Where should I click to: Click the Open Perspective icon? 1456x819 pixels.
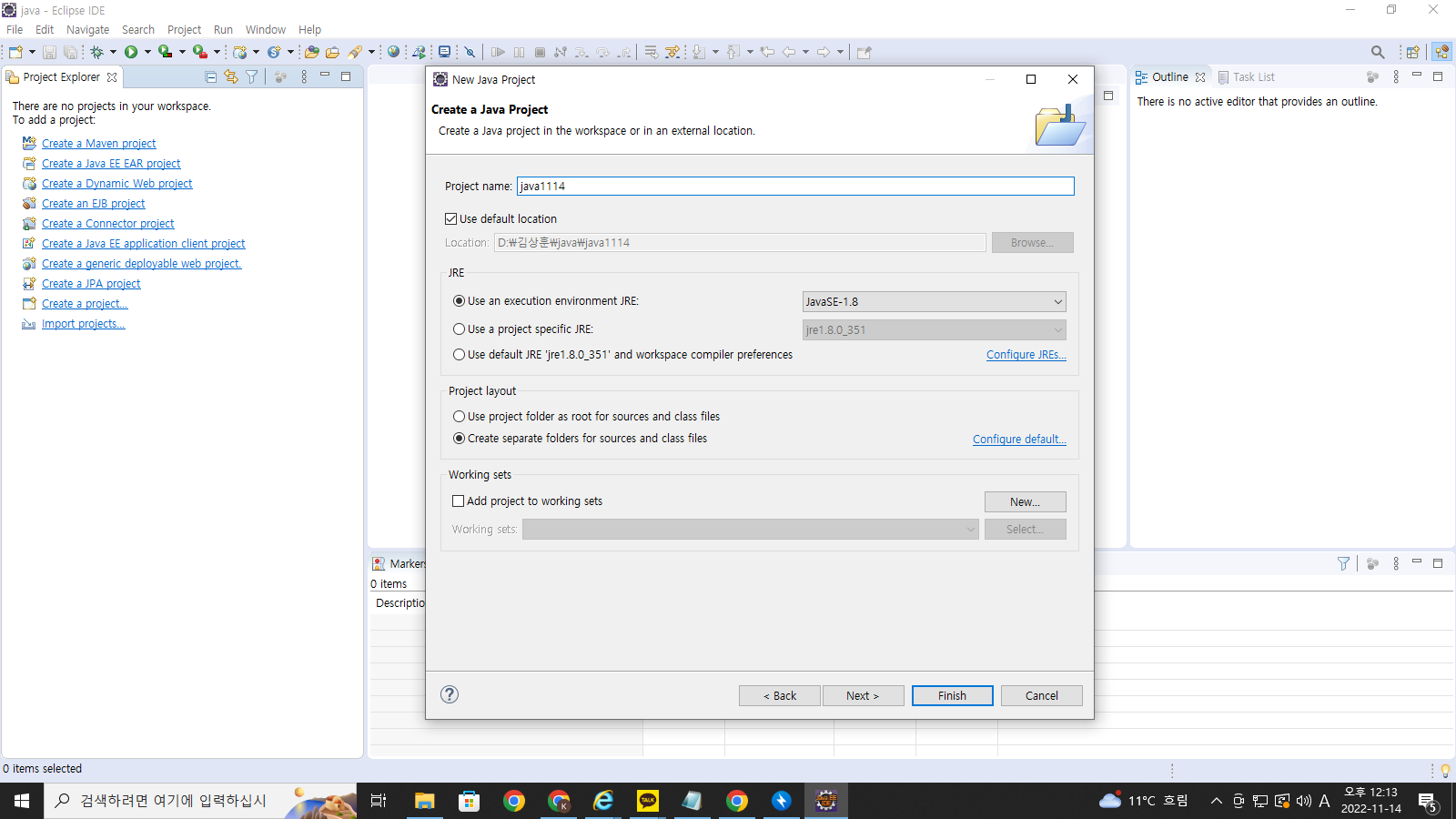point(1412,52)
